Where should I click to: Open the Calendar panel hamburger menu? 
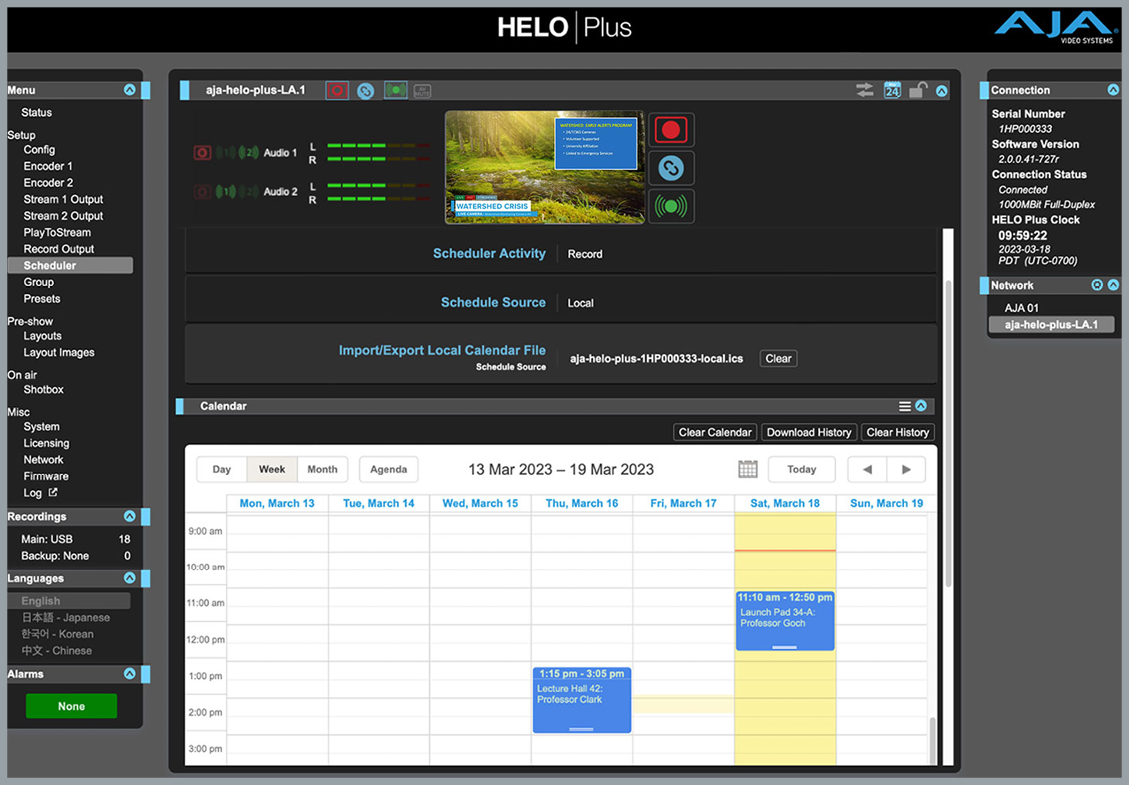904,407
